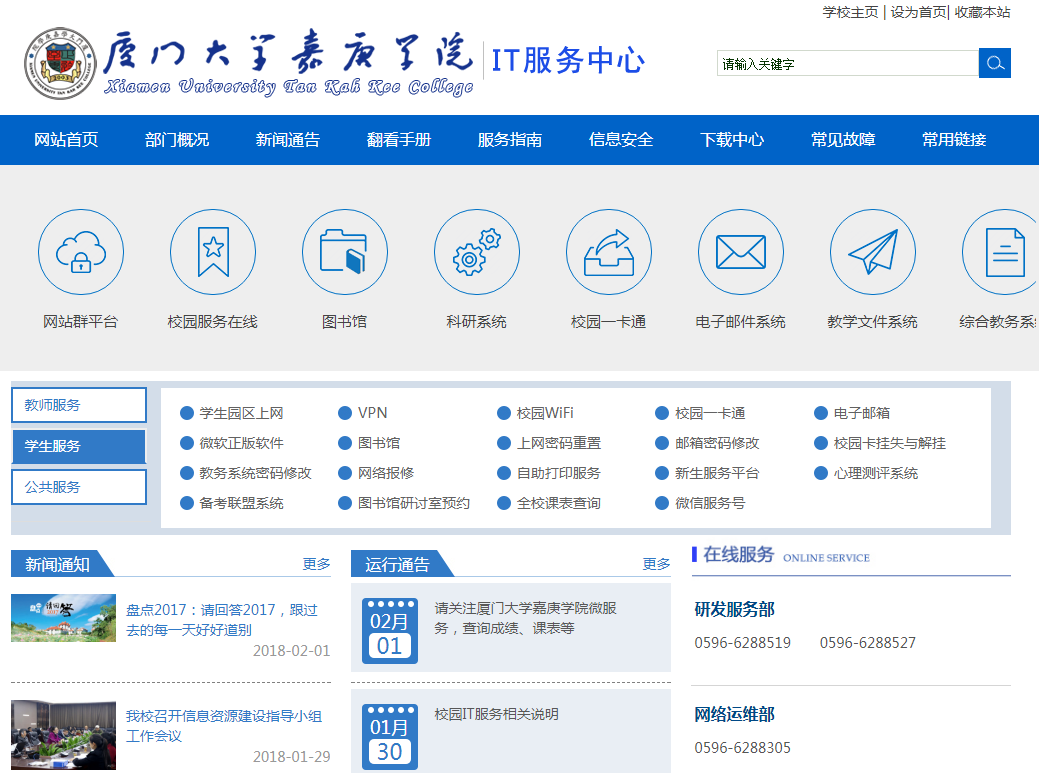This screenshot has height=773, width=1039.
Task: Open the 新闻通告 menu item
Action: 288,140
